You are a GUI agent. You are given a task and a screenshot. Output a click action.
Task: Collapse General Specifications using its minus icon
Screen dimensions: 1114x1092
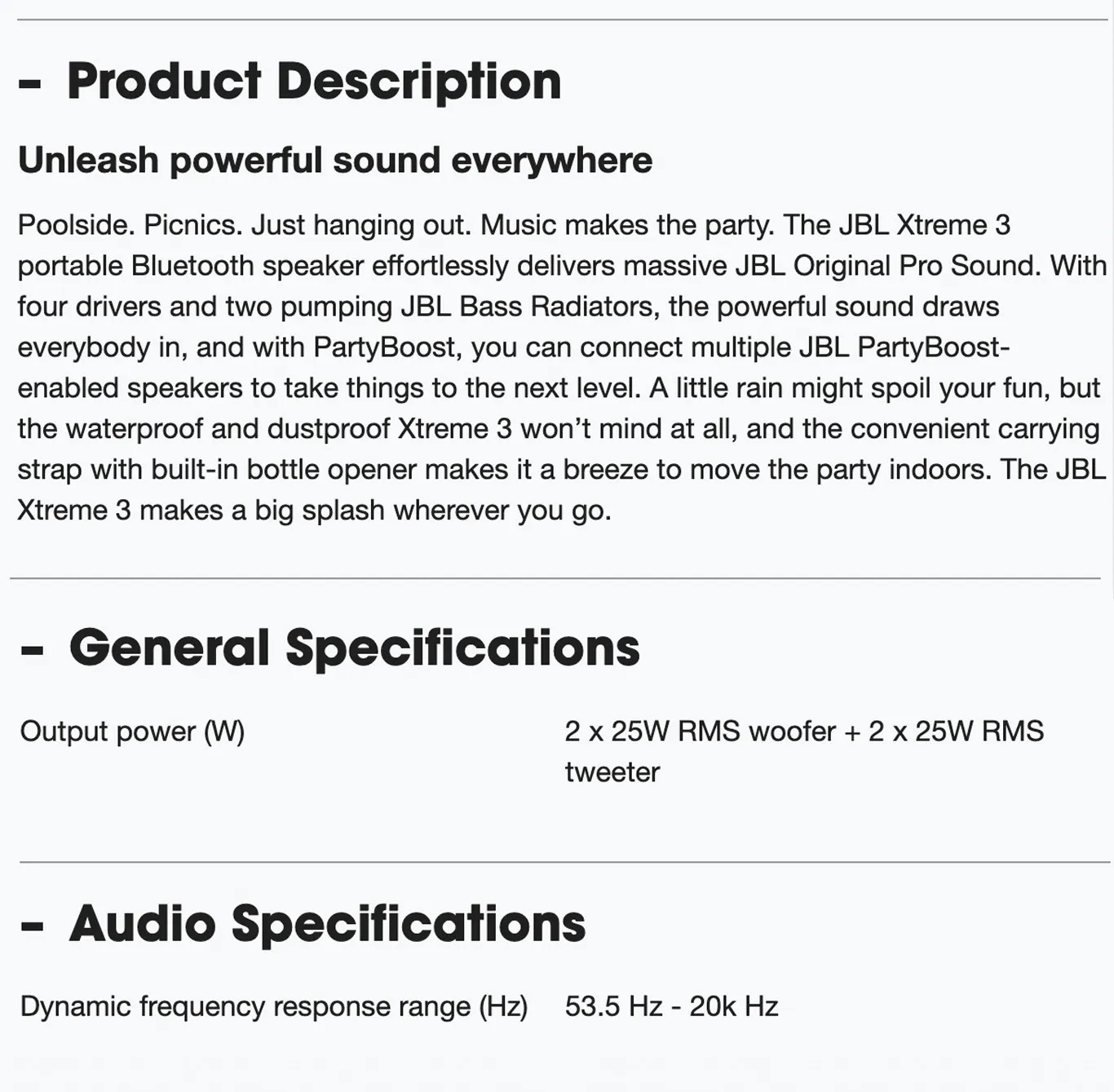coord(33,650)
